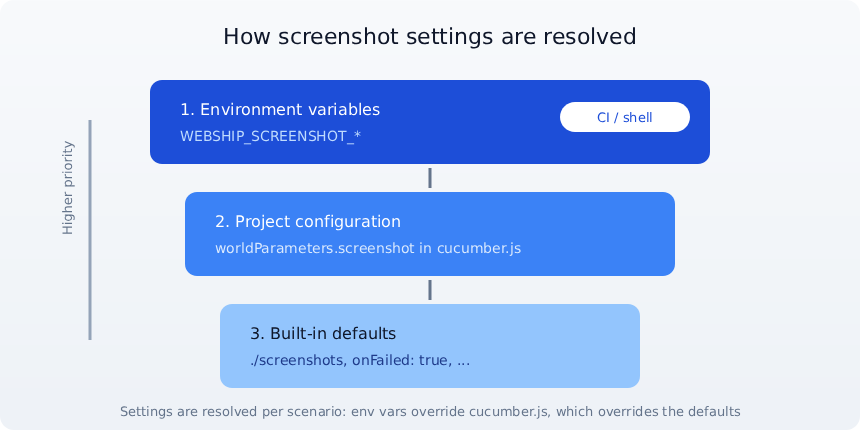The image size is (860, 430).
Task: Click the title How screenshot settings are resolved
Action: (x=430, y=37)
